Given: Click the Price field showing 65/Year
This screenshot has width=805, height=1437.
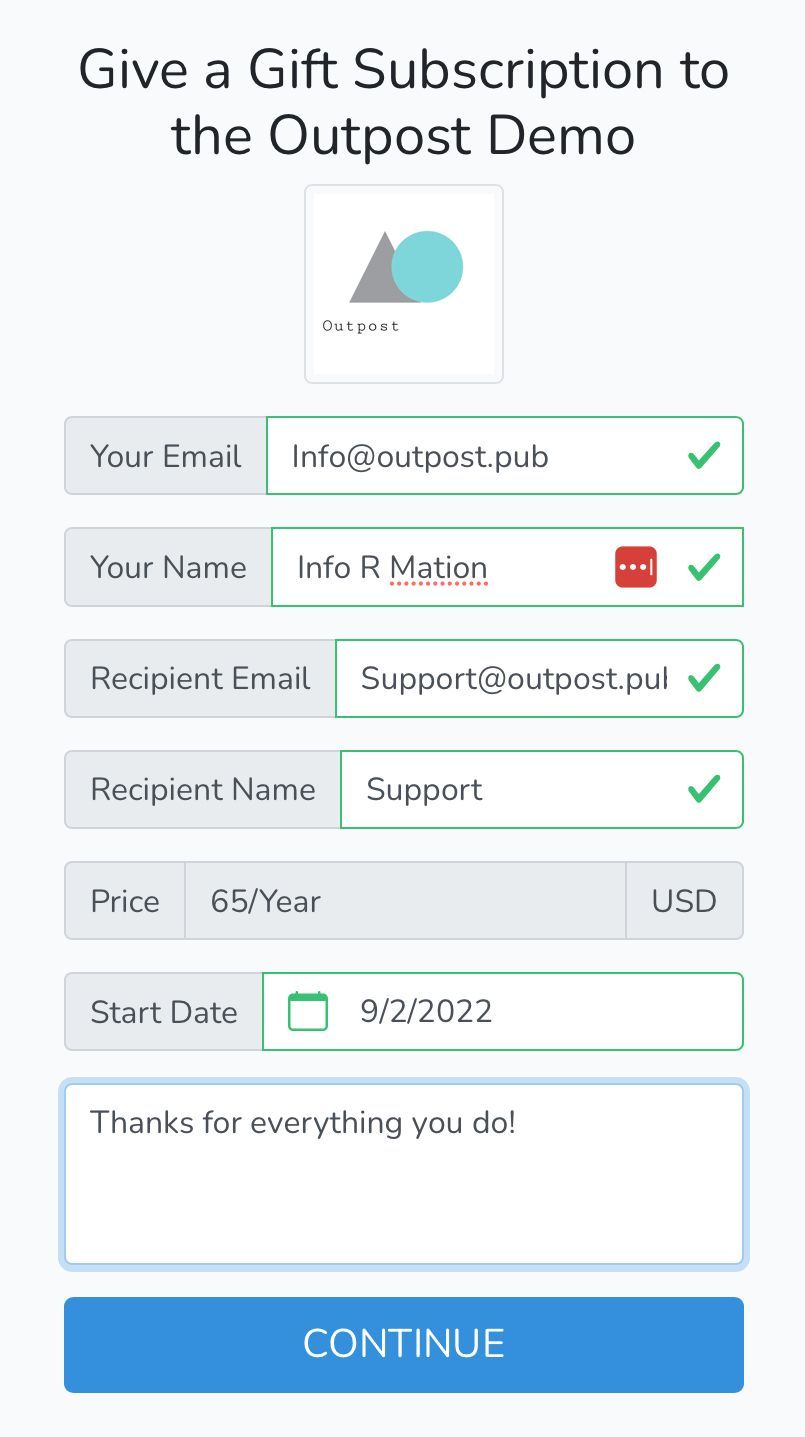Looking at the screenshot, I should coord(405,901).
